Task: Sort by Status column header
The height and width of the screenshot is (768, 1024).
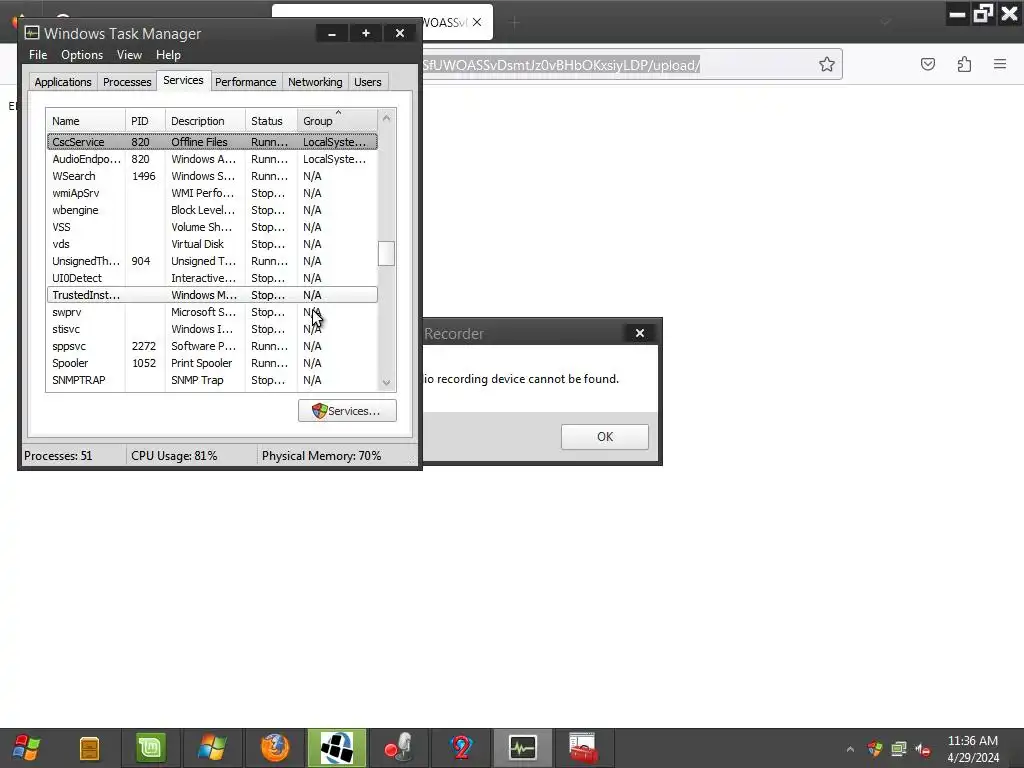Action: (x=271, y=121)
